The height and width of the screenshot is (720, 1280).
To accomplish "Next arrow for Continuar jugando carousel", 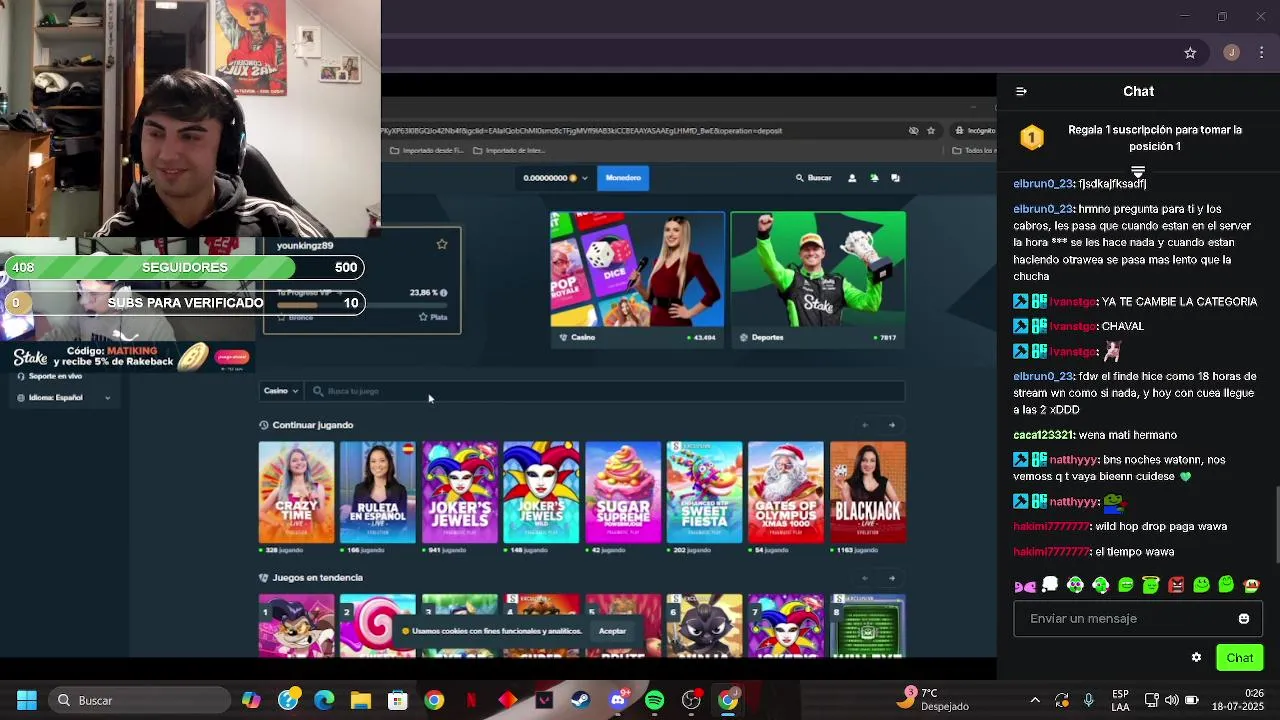I will 892,425.
